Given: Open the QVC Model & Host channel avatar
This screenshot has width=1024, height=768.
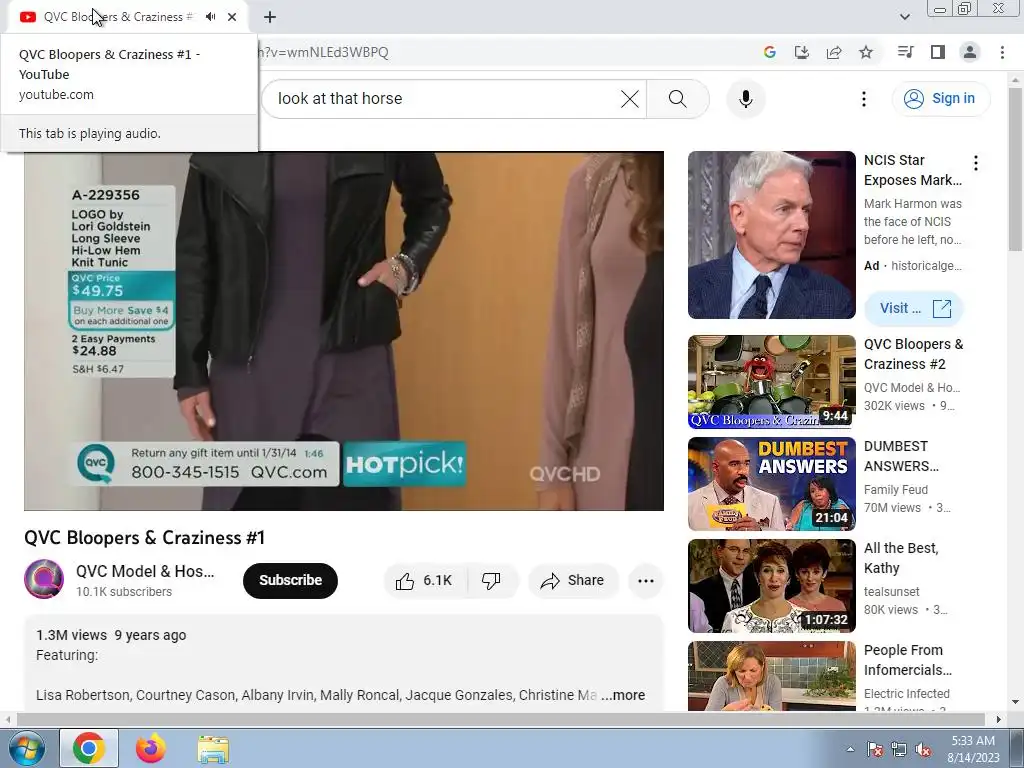Looking at the screenshot, I should click(44, 579).
